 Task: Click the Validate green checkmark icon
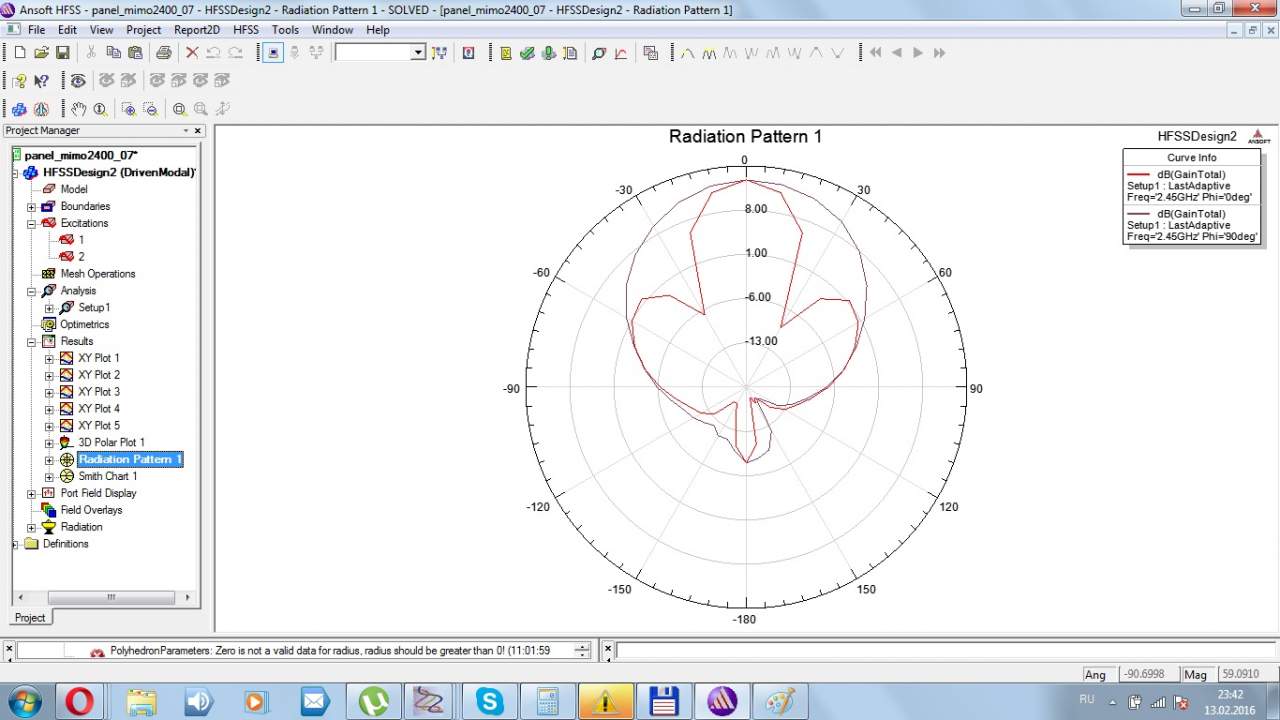click(x=527, y=53)
